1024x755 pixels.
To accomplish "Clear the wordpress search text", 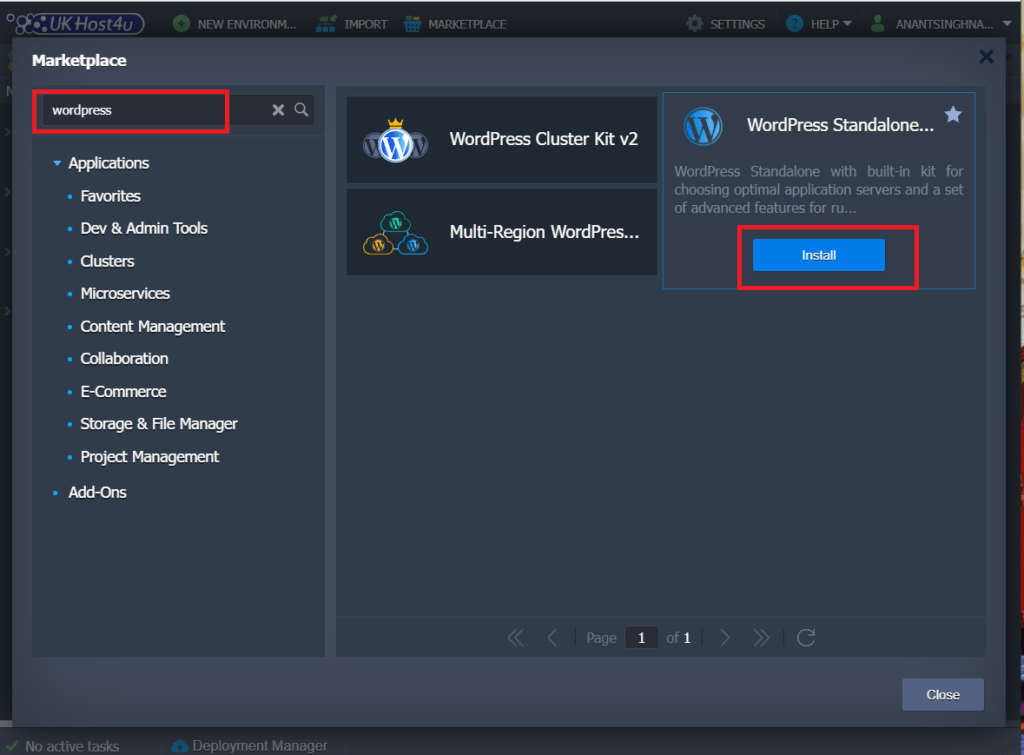I will click(278, 110).
